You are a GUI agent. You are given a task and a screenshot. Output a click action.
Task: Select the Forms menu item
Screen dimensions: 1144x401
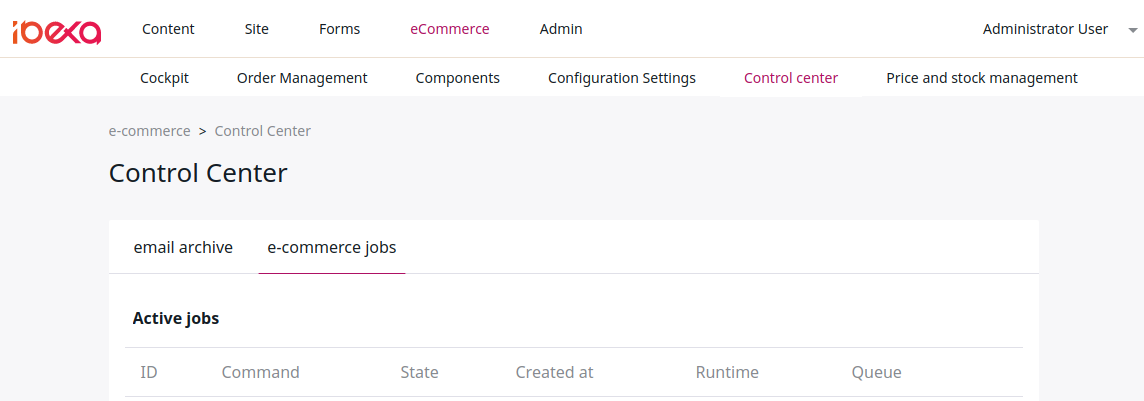point(339,29)
